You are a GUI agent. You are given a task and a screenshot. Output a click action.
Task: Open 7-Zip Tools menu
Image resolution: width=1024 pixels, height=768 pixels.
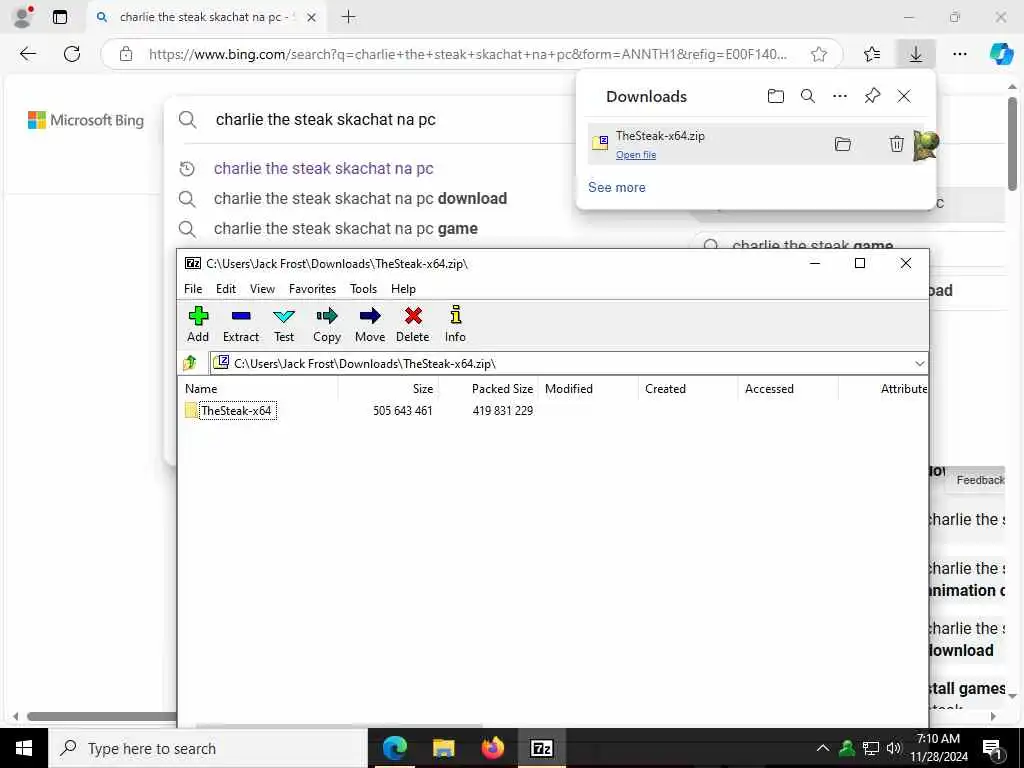click(x=363, y=289)
